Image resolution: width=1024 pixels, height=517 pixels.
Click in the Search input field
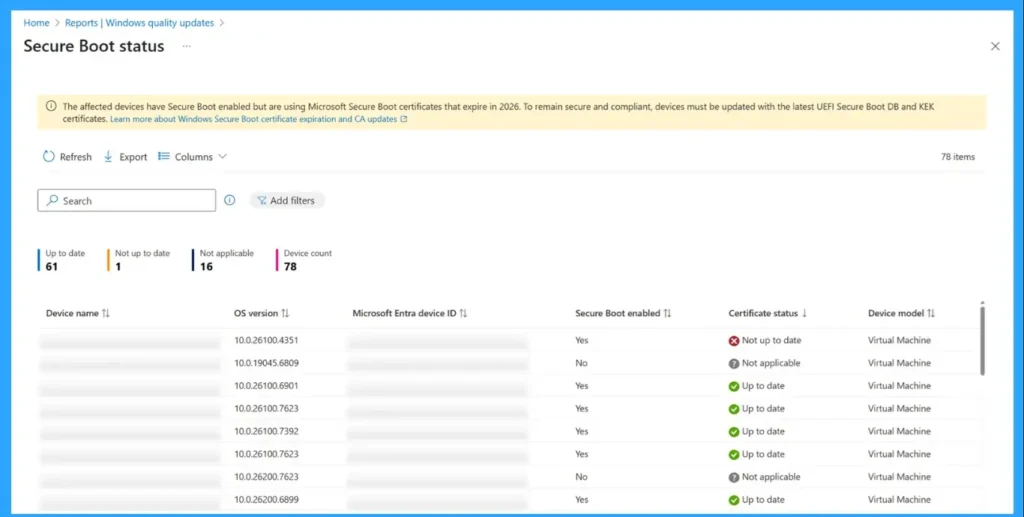(127, 200)
